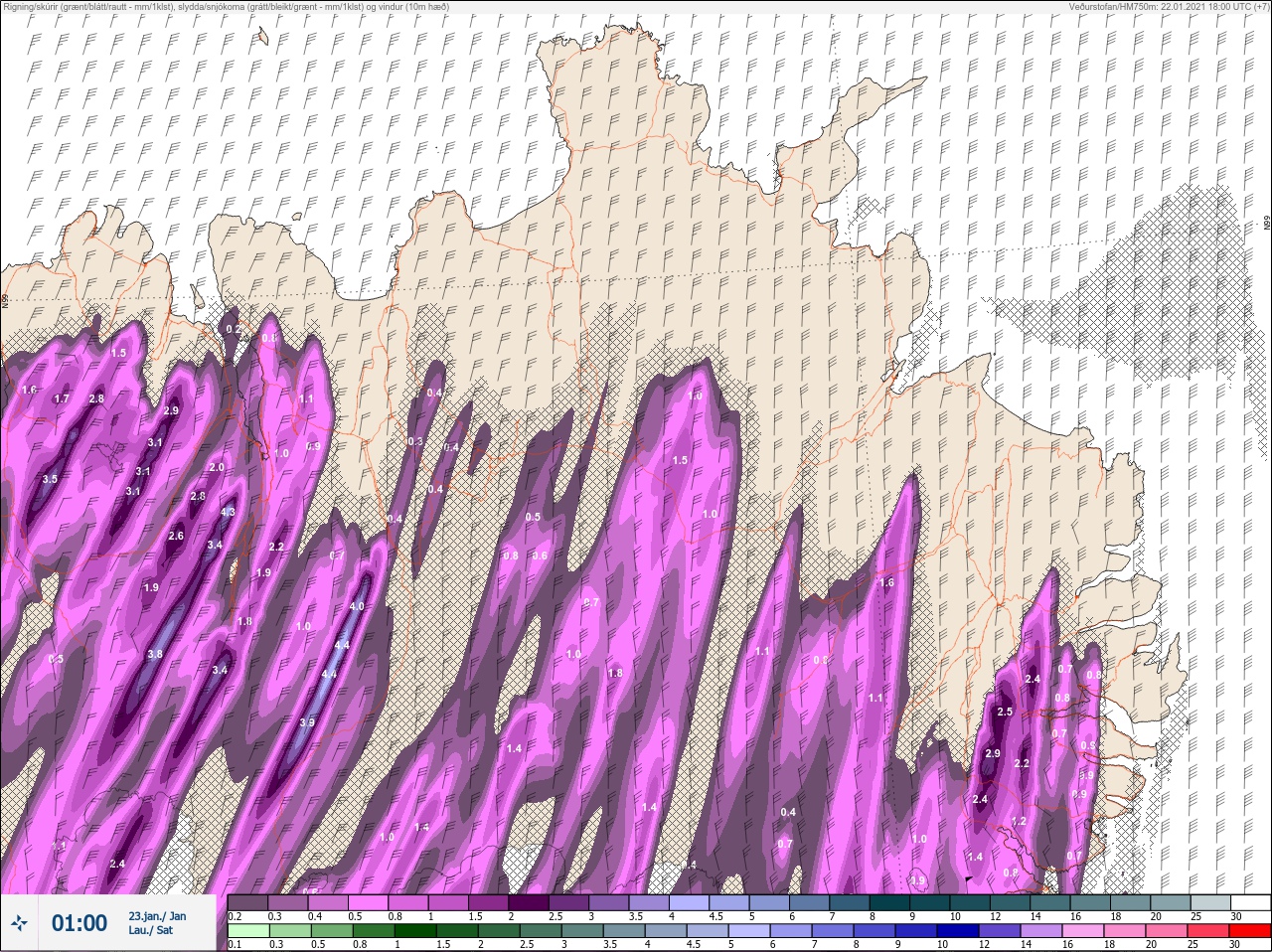Pick the dark purple legend swatch between 2 and 2.5

click(x=528, y=902)
